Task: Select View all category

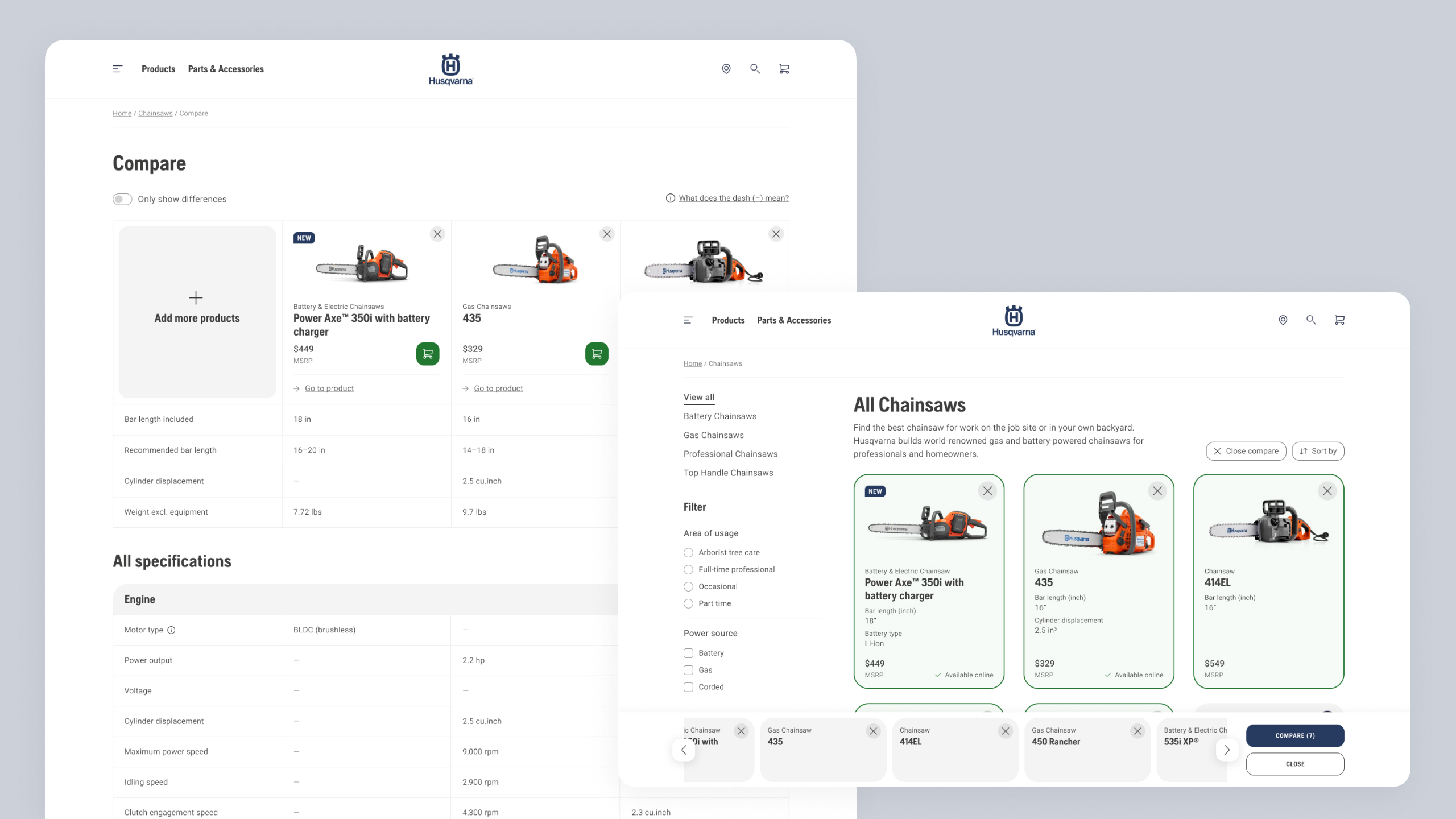Action: point(699,398)
